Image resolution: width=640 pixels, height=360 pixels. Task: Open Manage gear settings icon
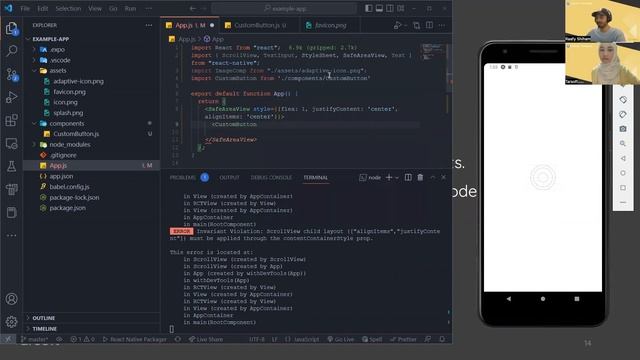[11, 322]
